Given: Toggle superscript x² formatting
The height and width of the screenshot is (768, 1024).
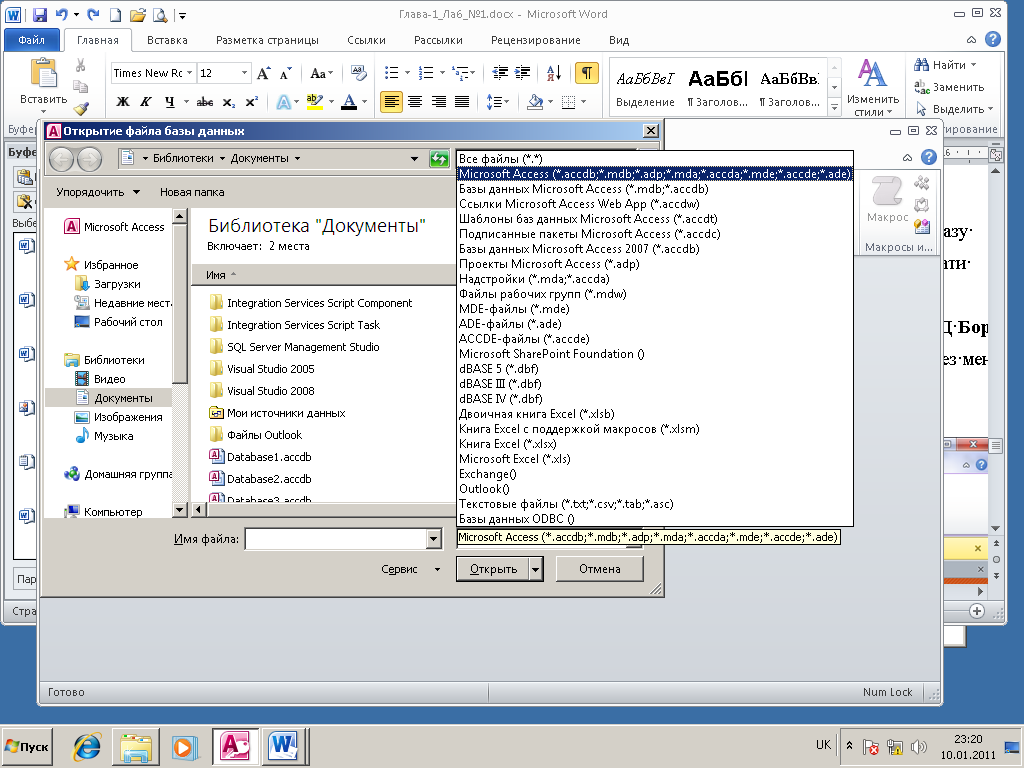Looking at the screenshot, I should 251,102.
